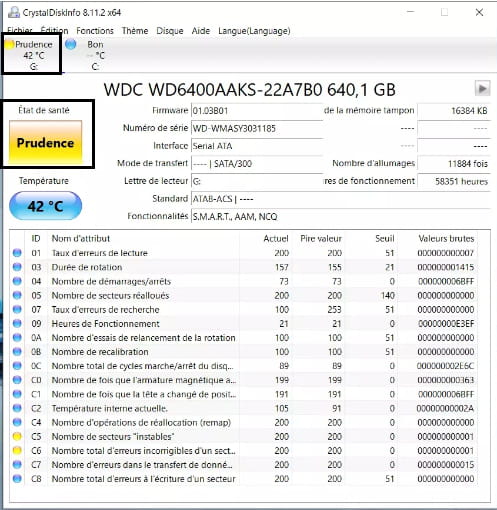Click the drive letter field G:
This screenshot has width=497, height=510.
coord(257,181)
